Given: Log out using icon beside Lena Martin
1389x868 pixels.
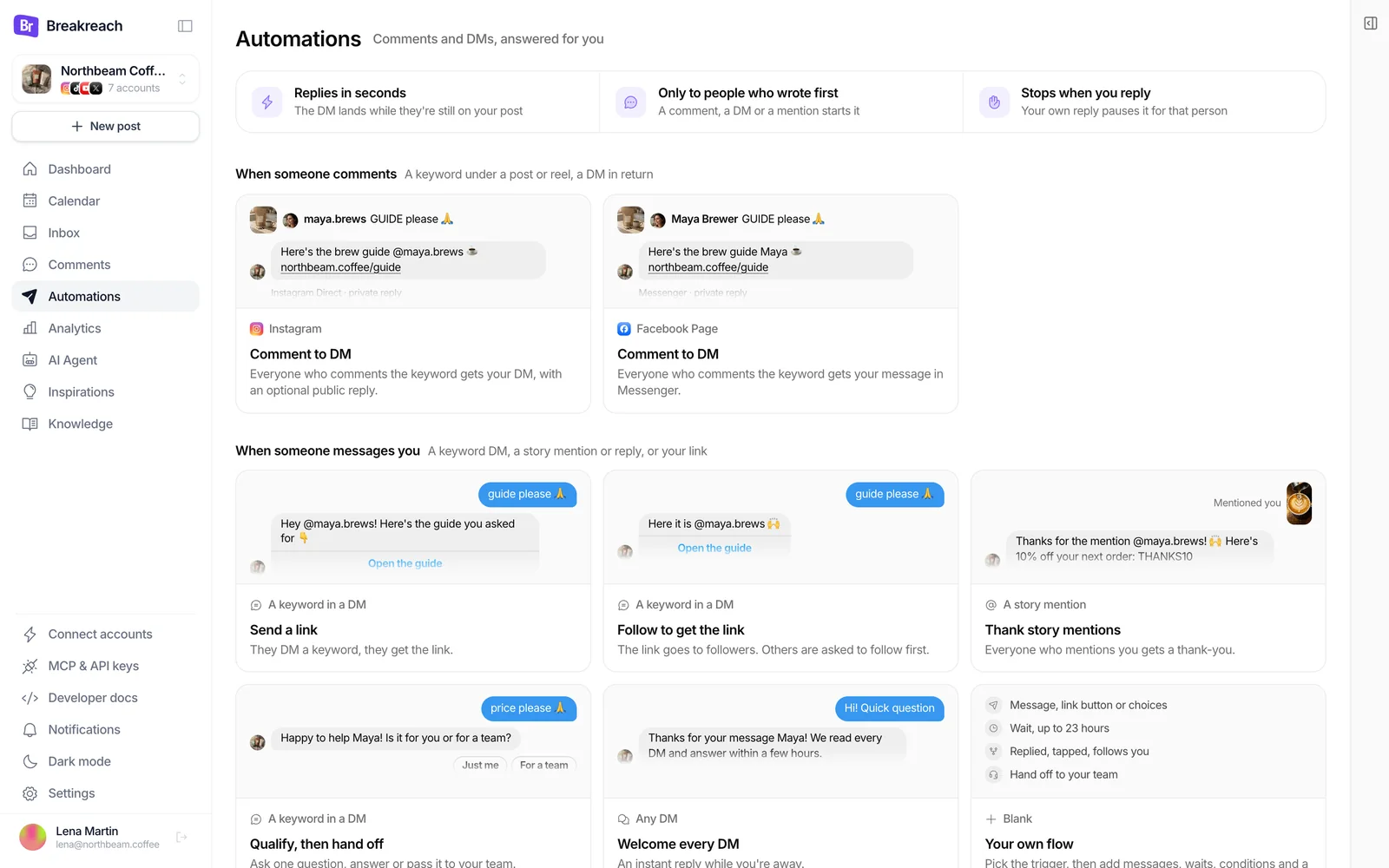Looking at the screenshot, I should pos(181,838).
